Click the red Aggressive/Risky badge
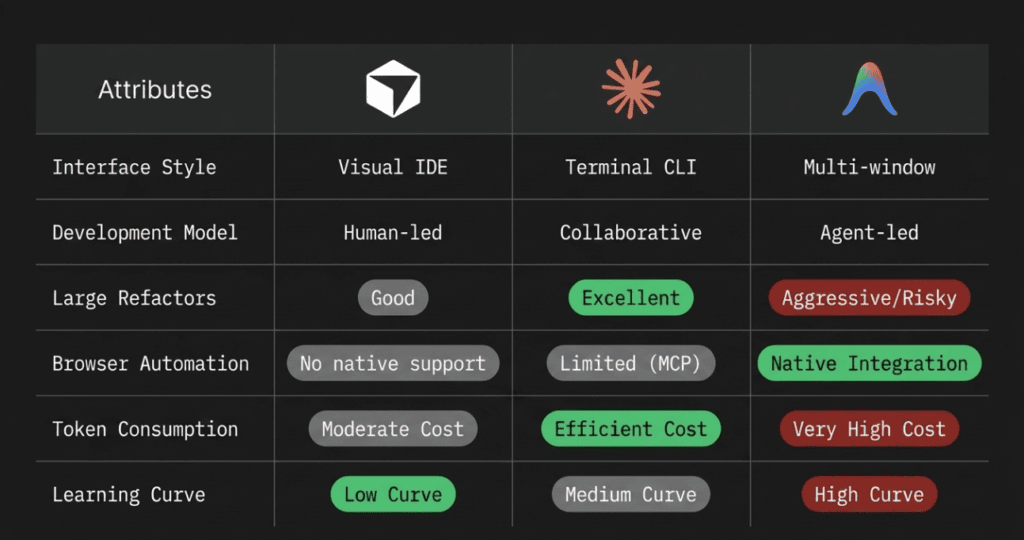The height and width of the screenshot is (540, 1024). tap(869, 298)
